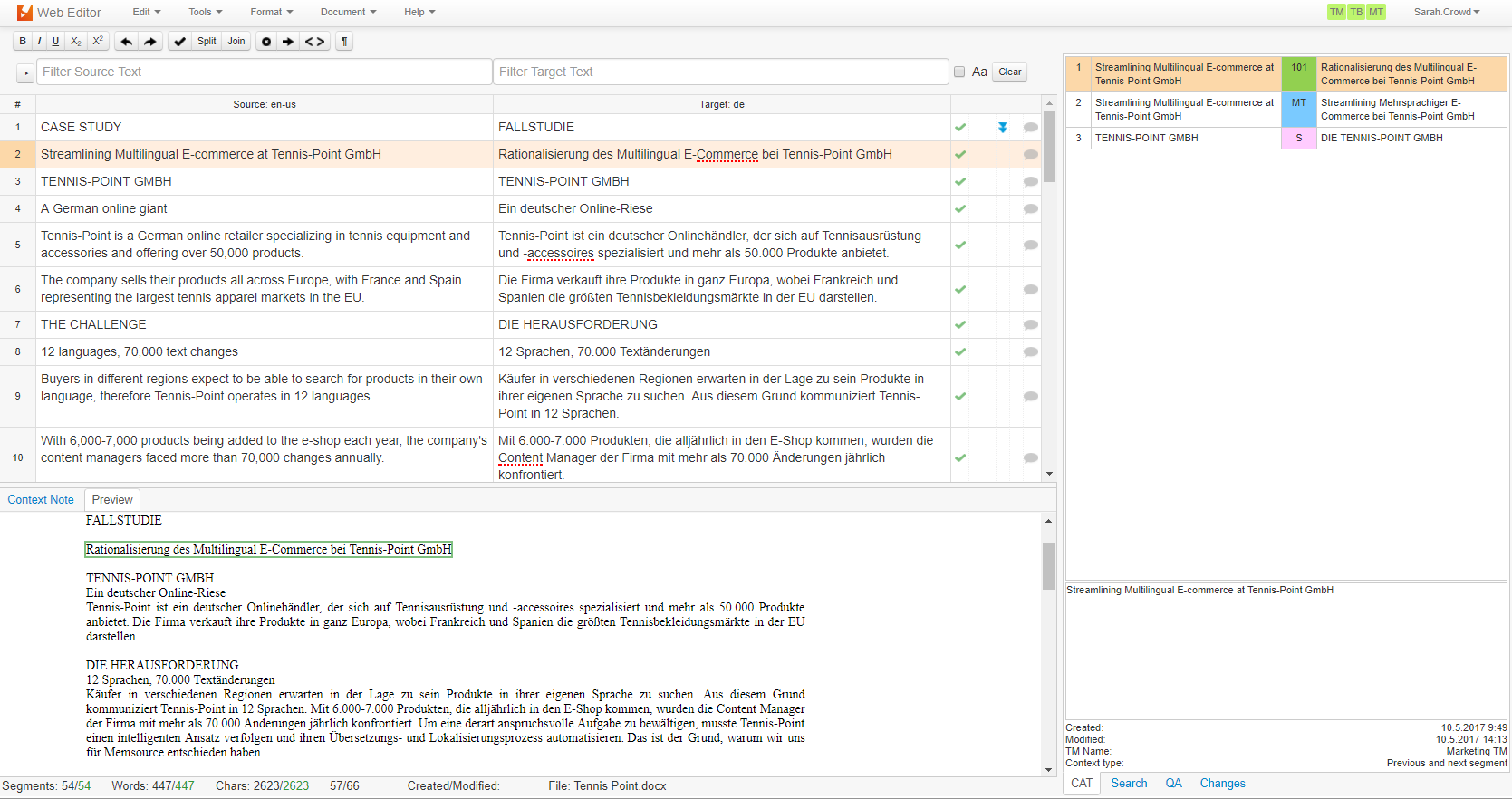Show hidden characters with pilcrow icon
Image resolution: width=1512 pixels, height=799 pixels.
(x=344, y=42)
